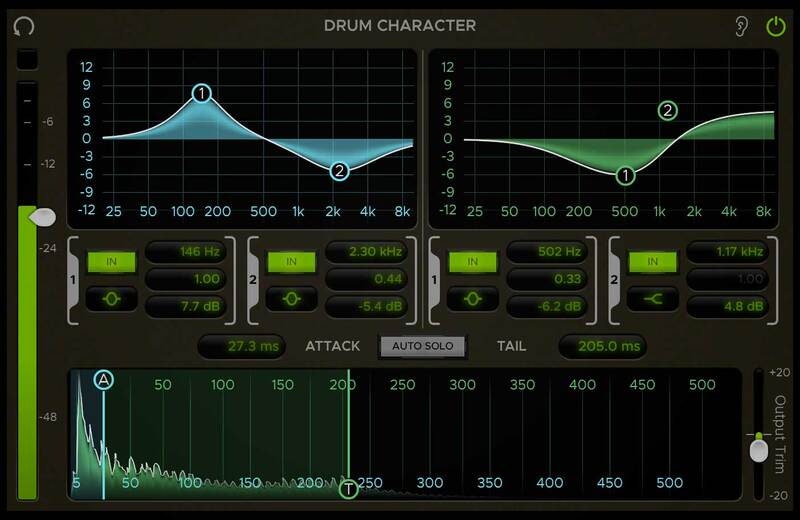Click the ear listen icon

[741, 26]
